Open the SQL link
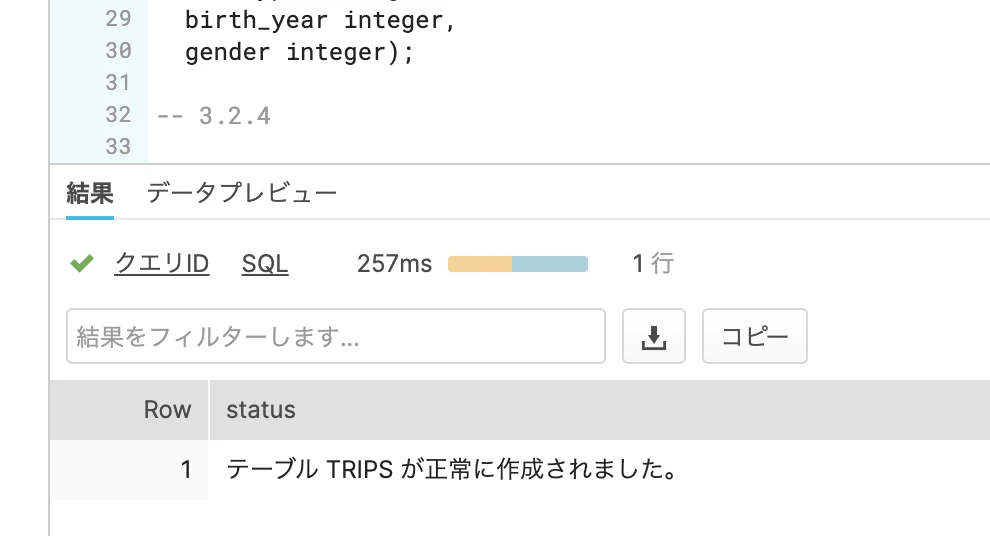990x536 pixels. tap(265, 263)
